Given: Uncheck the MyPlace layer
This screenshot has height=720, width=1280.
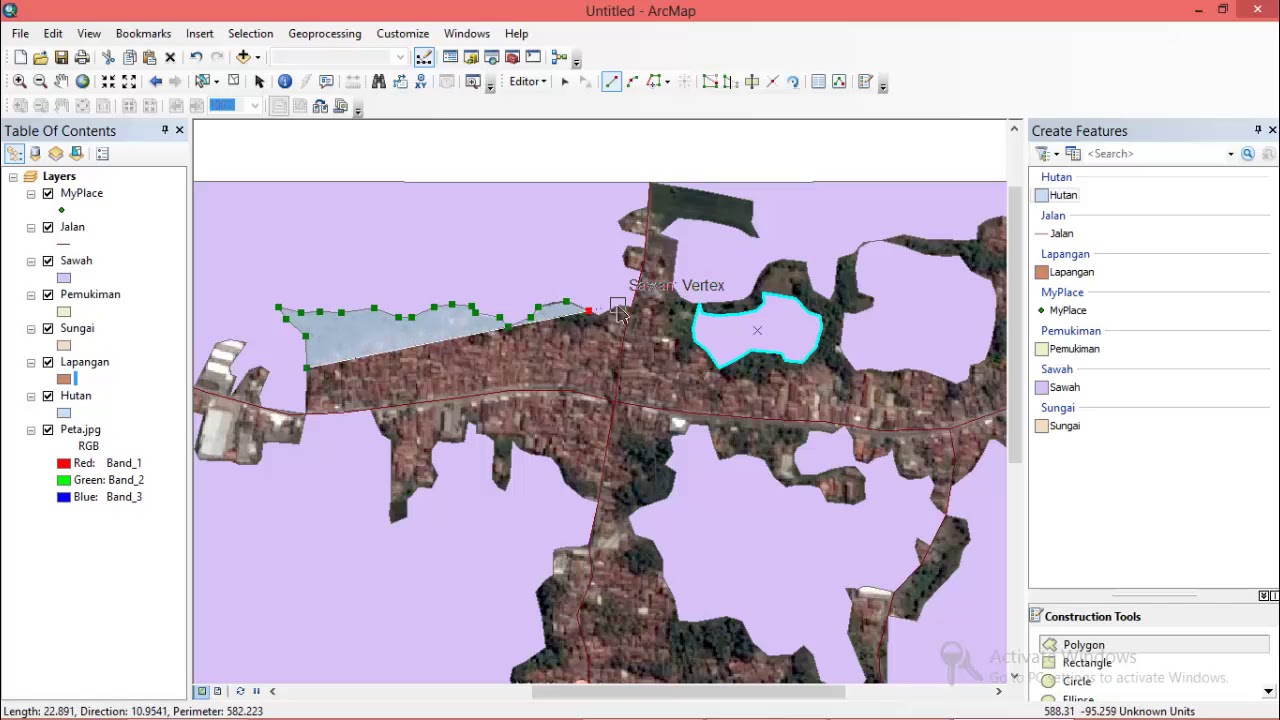Looking at the screenshot, I should pos(48,193).
